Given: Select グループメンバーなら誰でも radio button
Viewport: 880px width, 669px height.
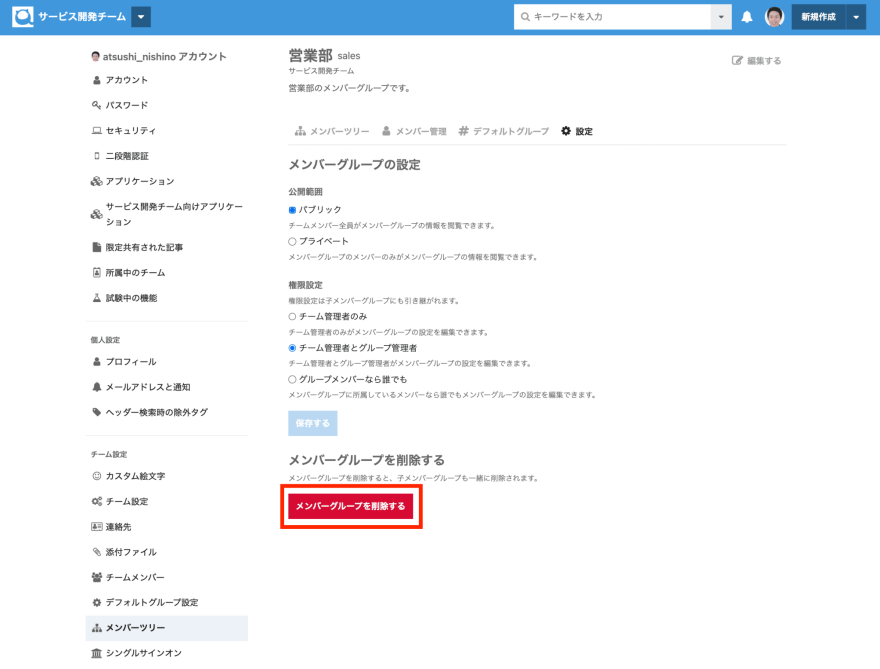Looking at the screenshot, I should click(292, 379).
